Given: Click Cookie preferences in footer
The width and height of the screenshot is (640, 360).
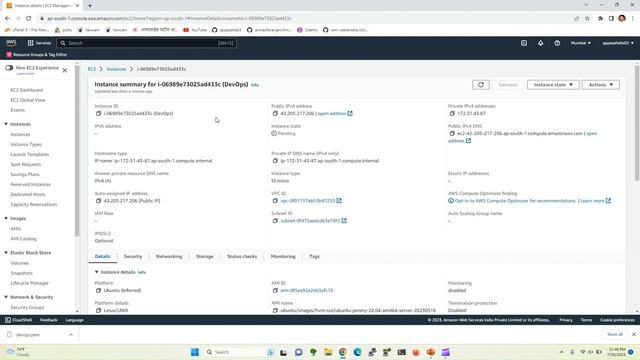Looking at the screenshot, I should coord(617,320).
